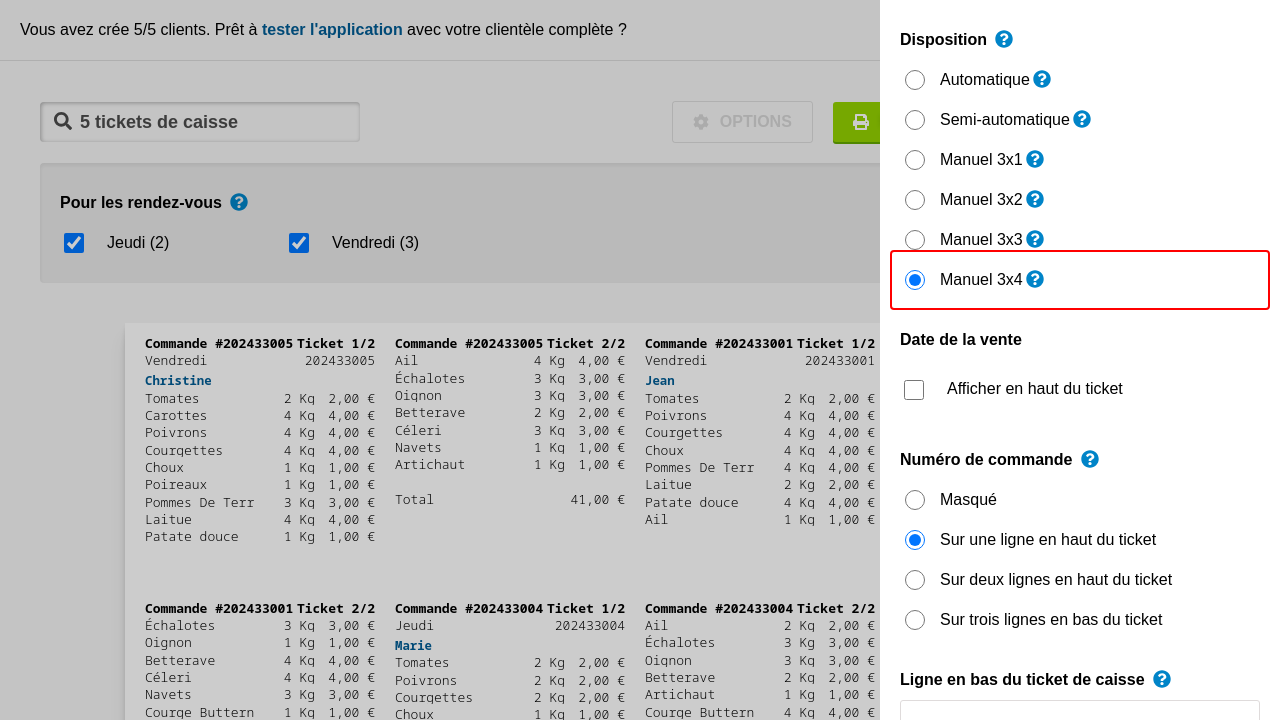The image size is (1280, 720).
Task: Choose Sur deux lignes en haut du ticket
Action: tap(915, 580)
